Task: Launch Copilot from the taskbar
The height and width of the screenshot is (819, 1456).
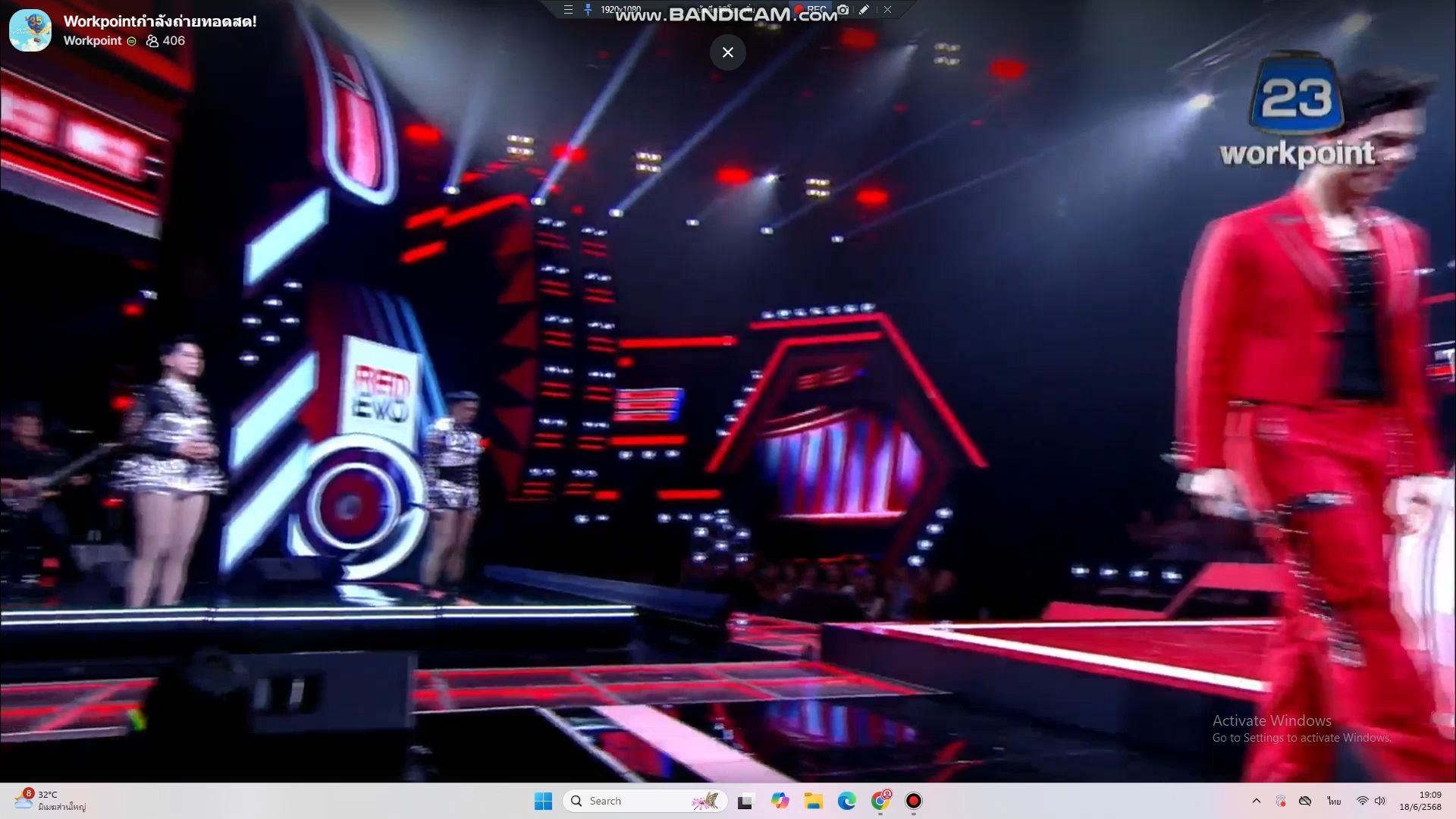Action: pos(780,801)
